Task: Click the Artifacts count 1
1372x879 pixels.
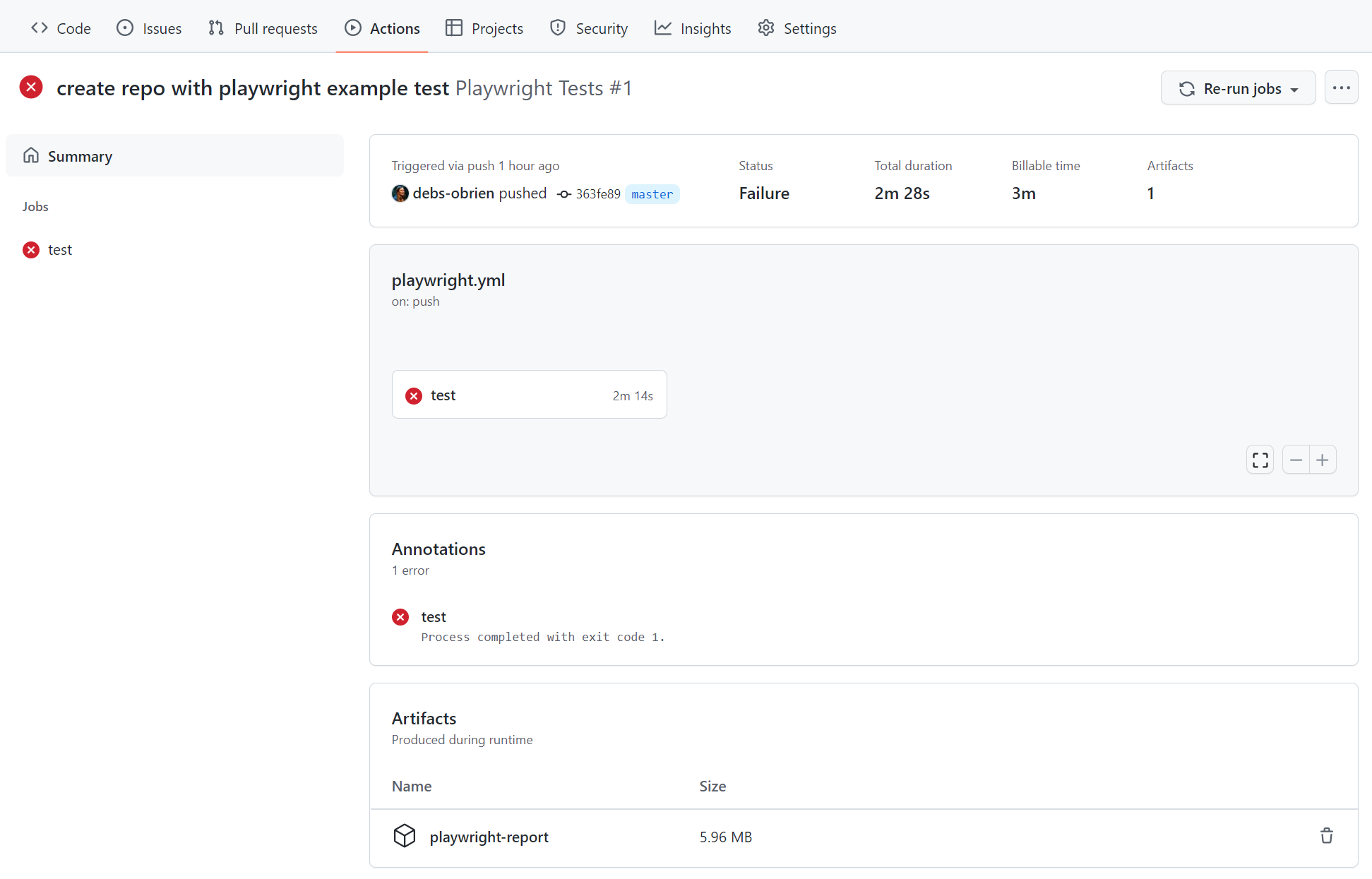Action: 1150,193
